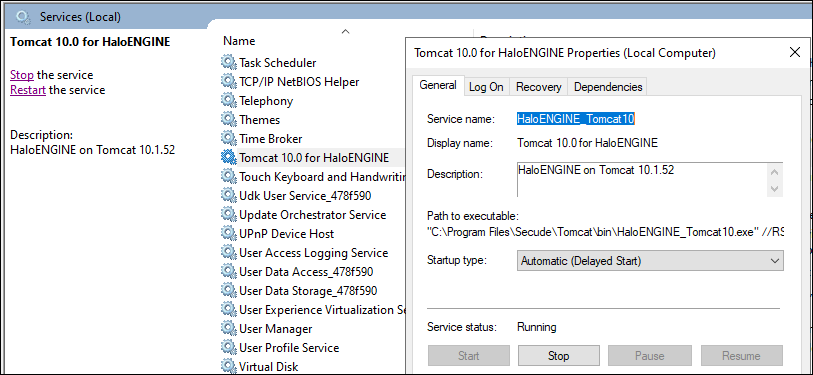Select the User Manager row
Screen dimensions: 813x375
point(313,328)
